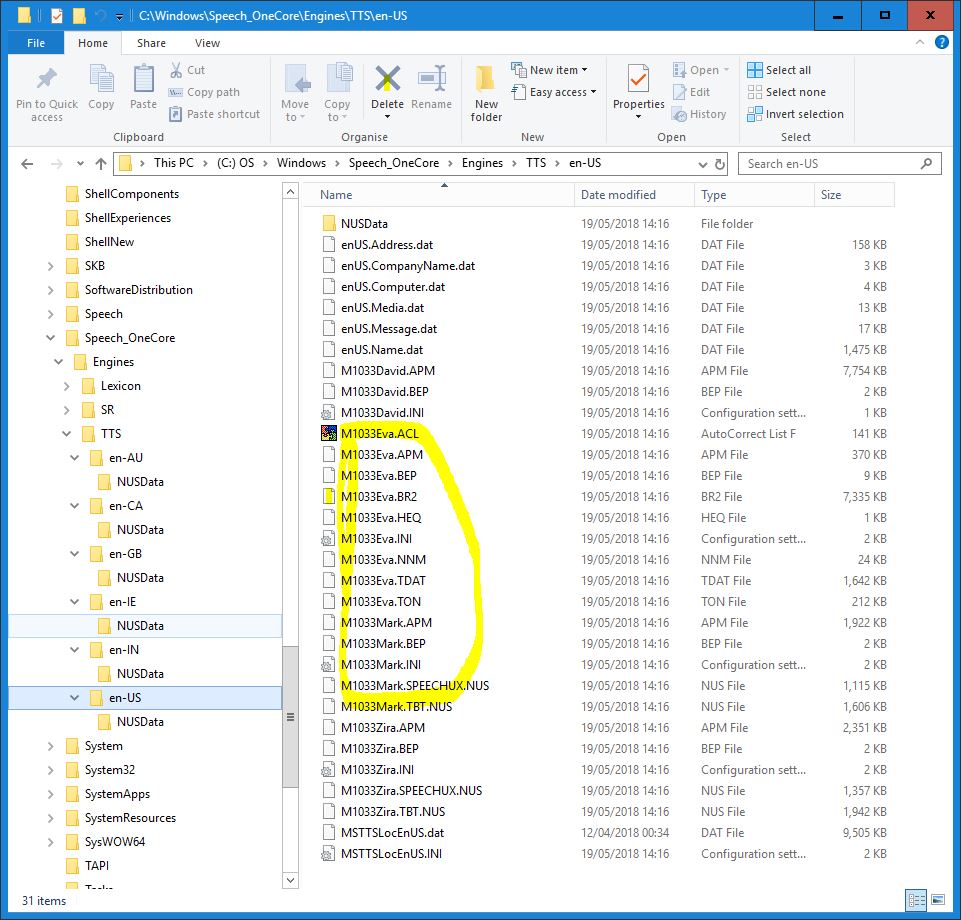The image size is (961, 920).
Task: Click Invert selection
Action: click(795, 114)
